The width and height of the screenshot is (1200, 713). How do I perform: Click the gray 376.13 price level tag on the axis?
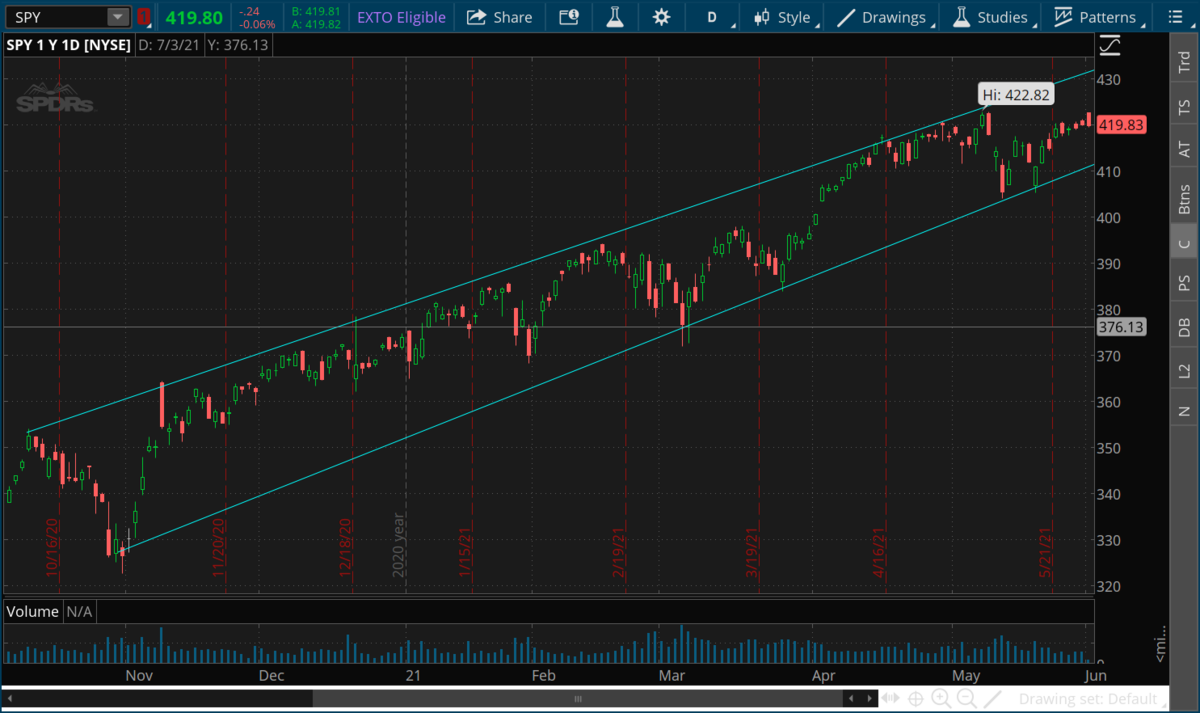1120,326
